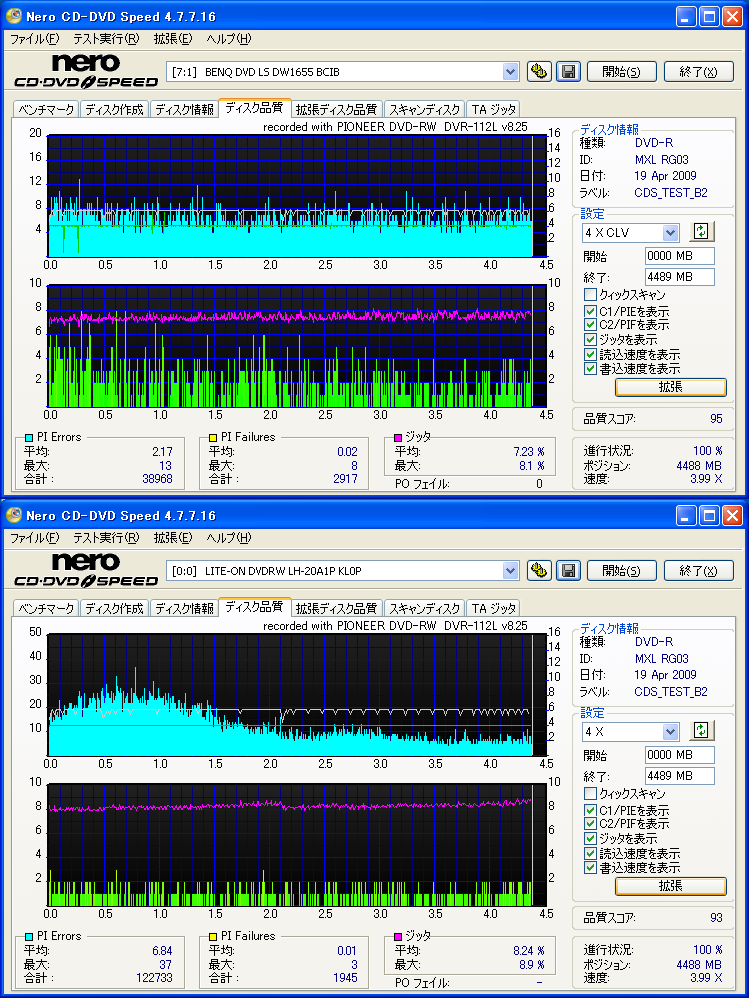
Task: Switch to TA ジッタ tab in LITE-ON window
Action: pos(494,608)
